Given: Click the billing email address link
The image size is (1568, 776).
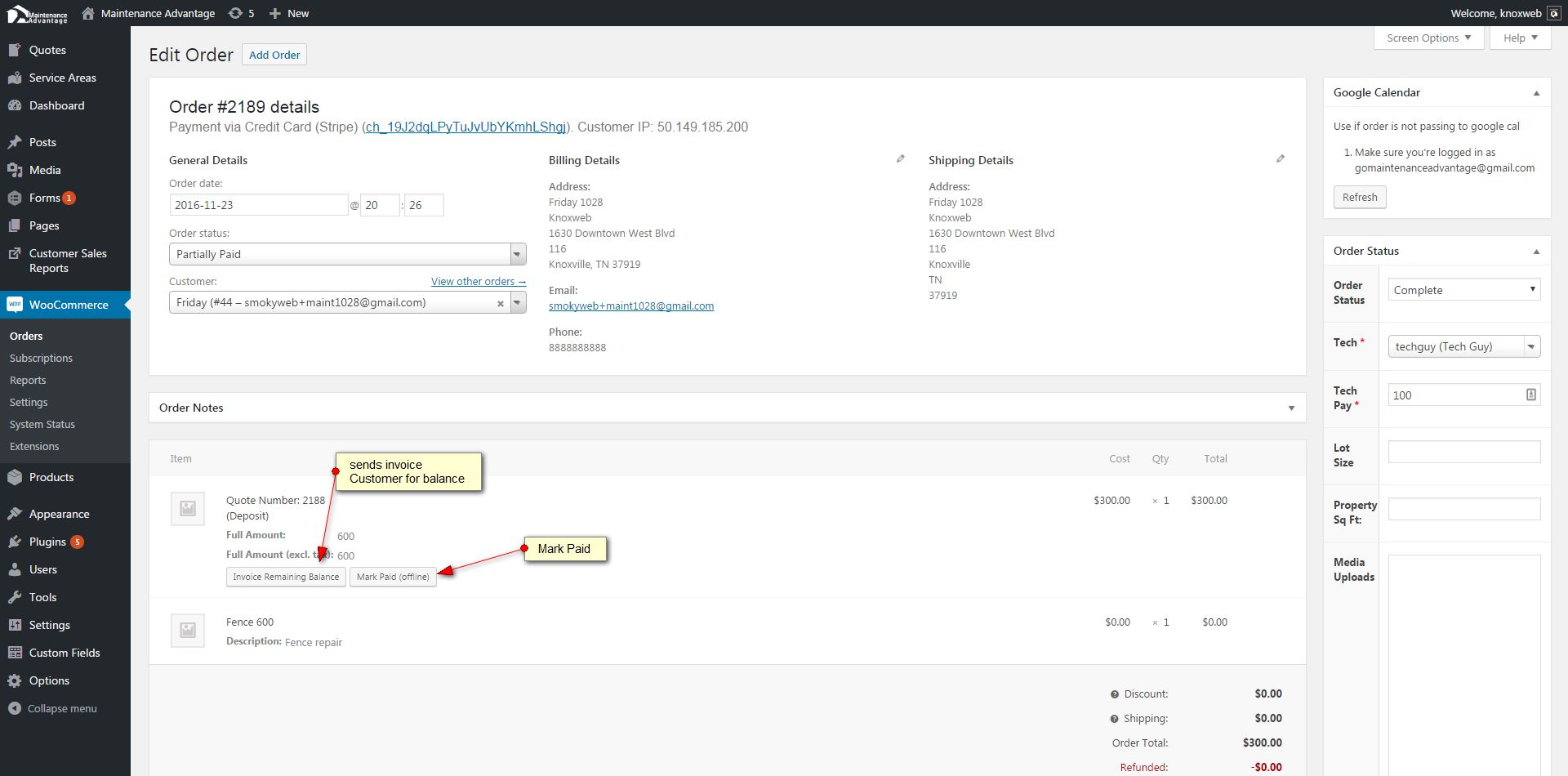Looking at the screenshot, I should (x=631, y=305).
